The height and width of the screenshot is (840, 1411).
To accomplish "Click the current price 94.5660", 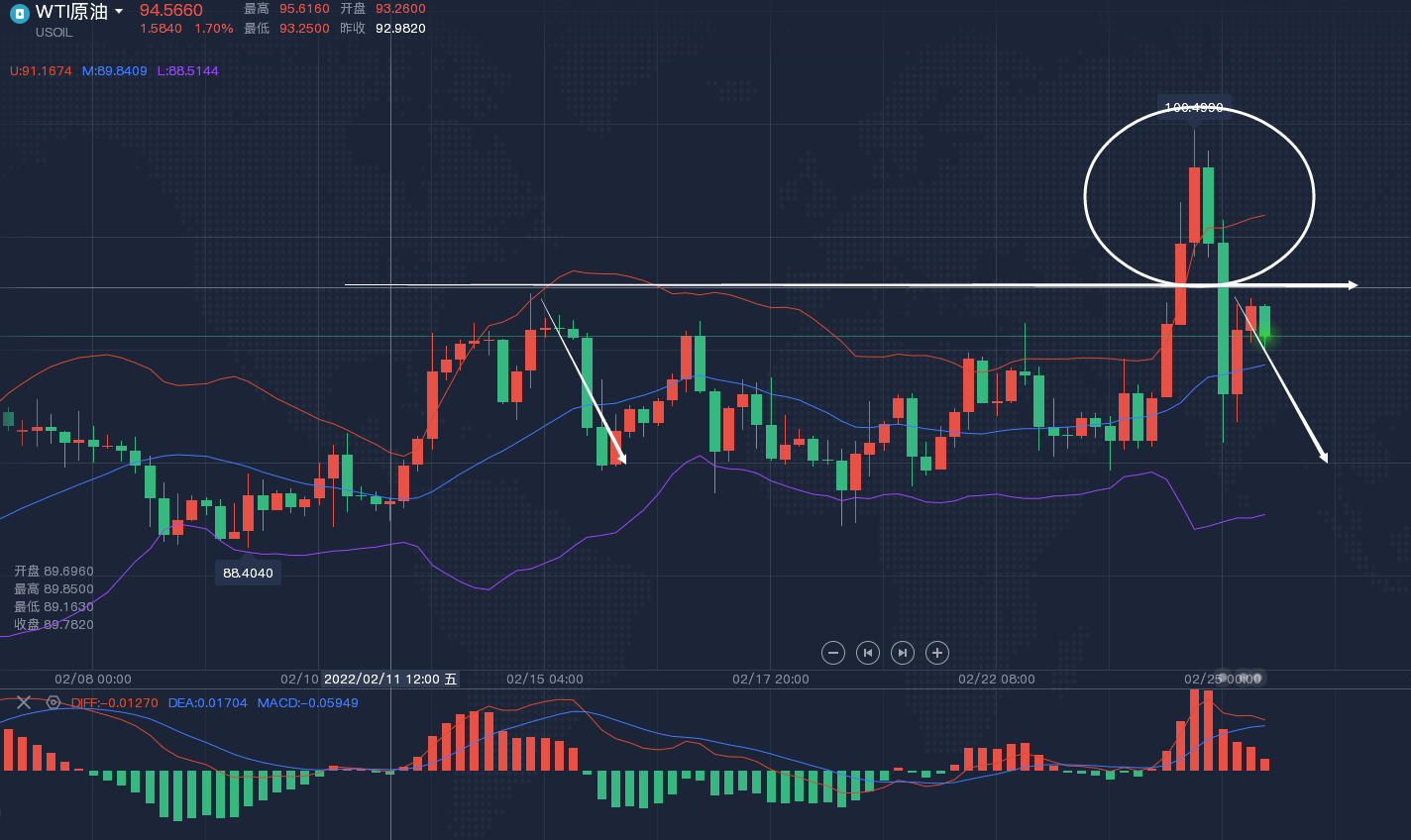I will coord(170,11).
